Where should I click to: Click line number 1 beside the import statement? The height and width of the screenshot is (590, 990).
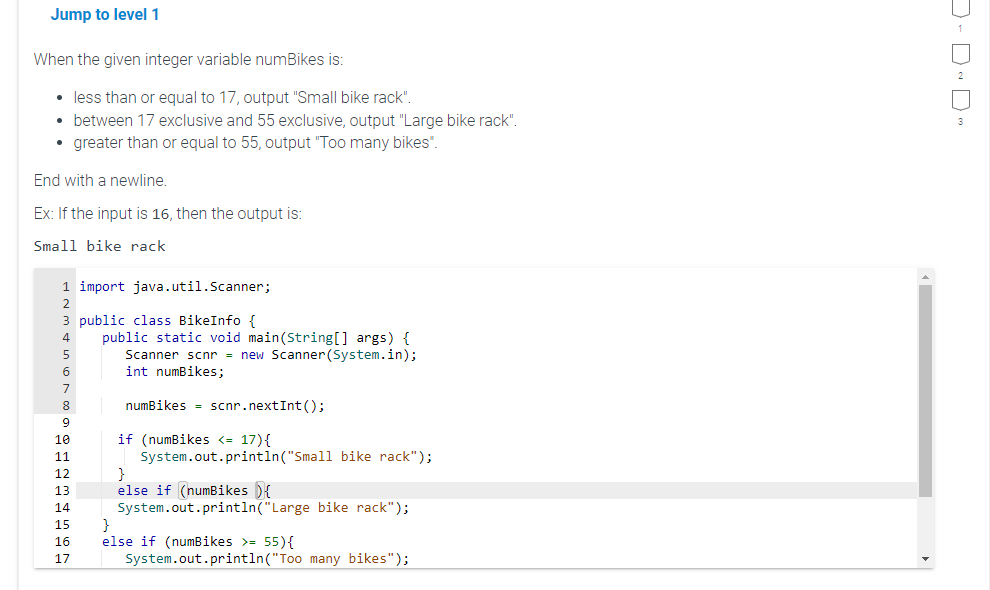pos(65,287)
